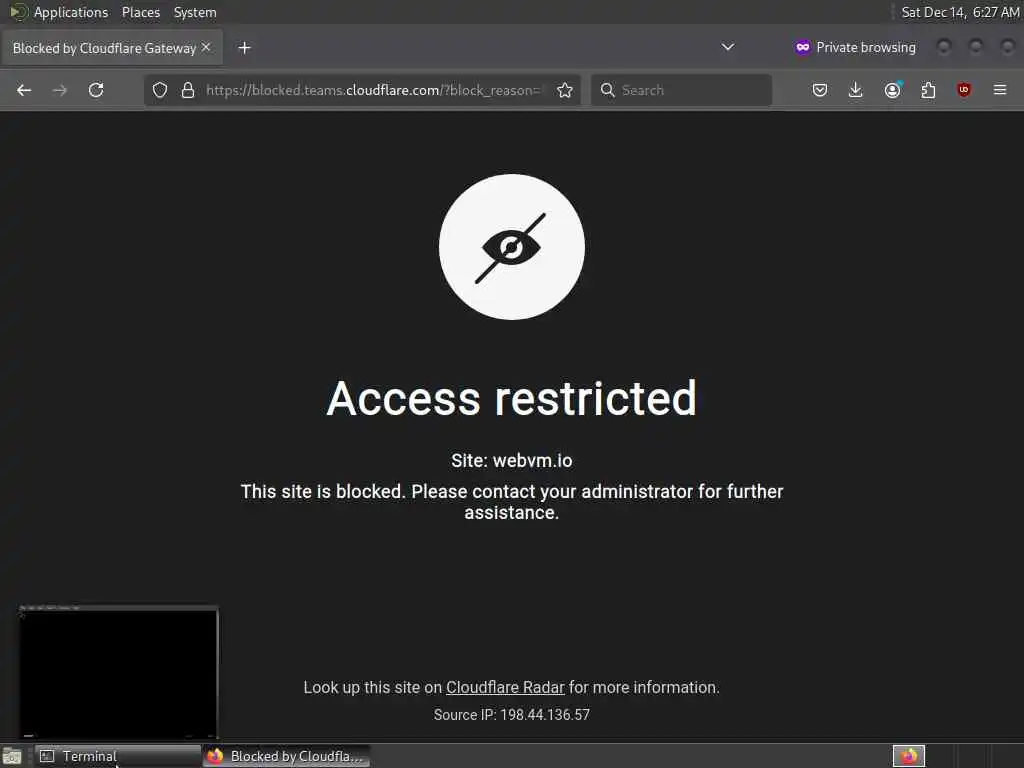Viewport: 1024px width, 768px height.
Task: Focus the Search input box
Action: point(681,90)
